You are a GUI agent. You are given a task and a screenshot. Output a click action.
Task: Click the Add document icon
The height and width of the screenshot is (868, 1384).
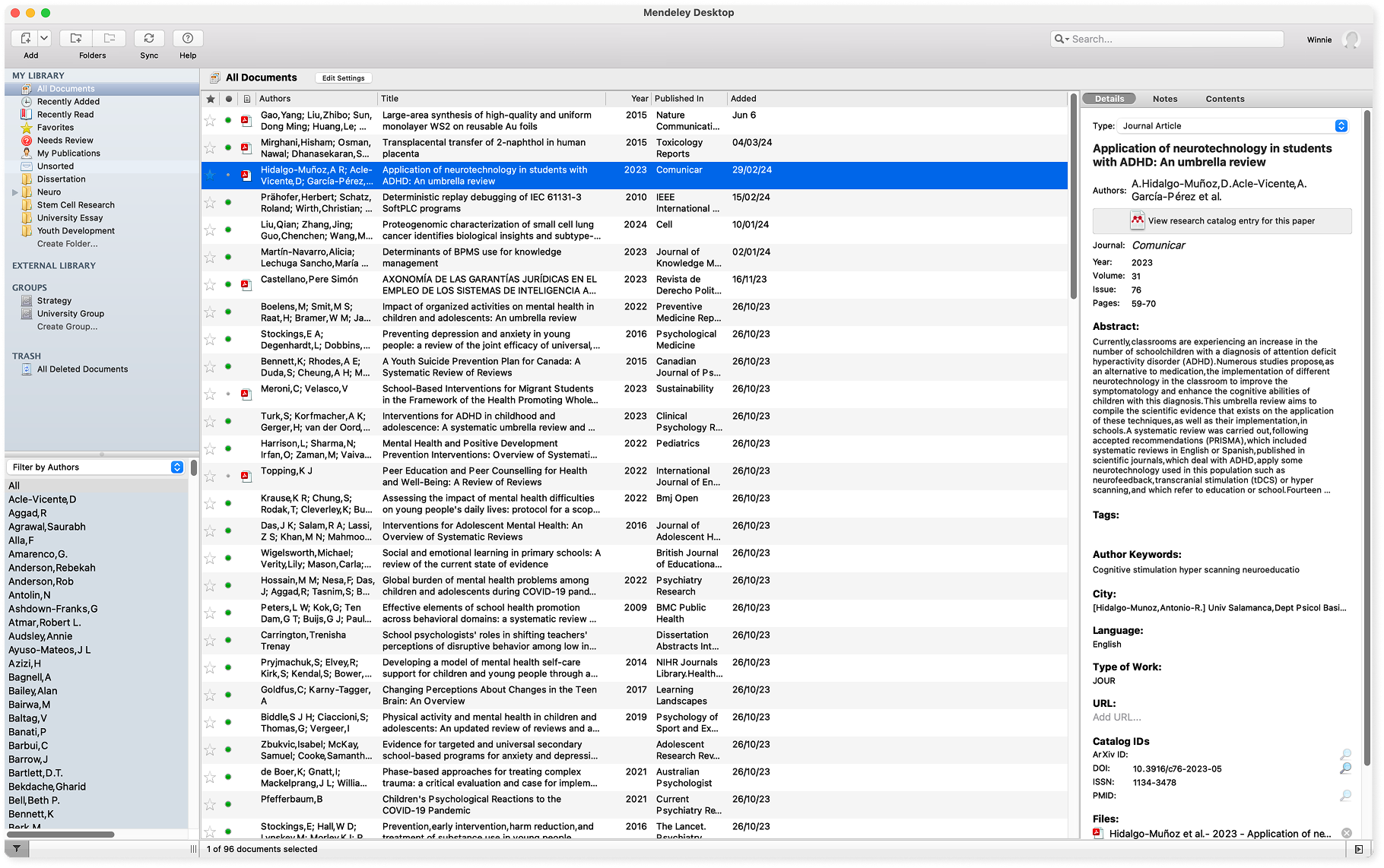click(x=25, y=38)
